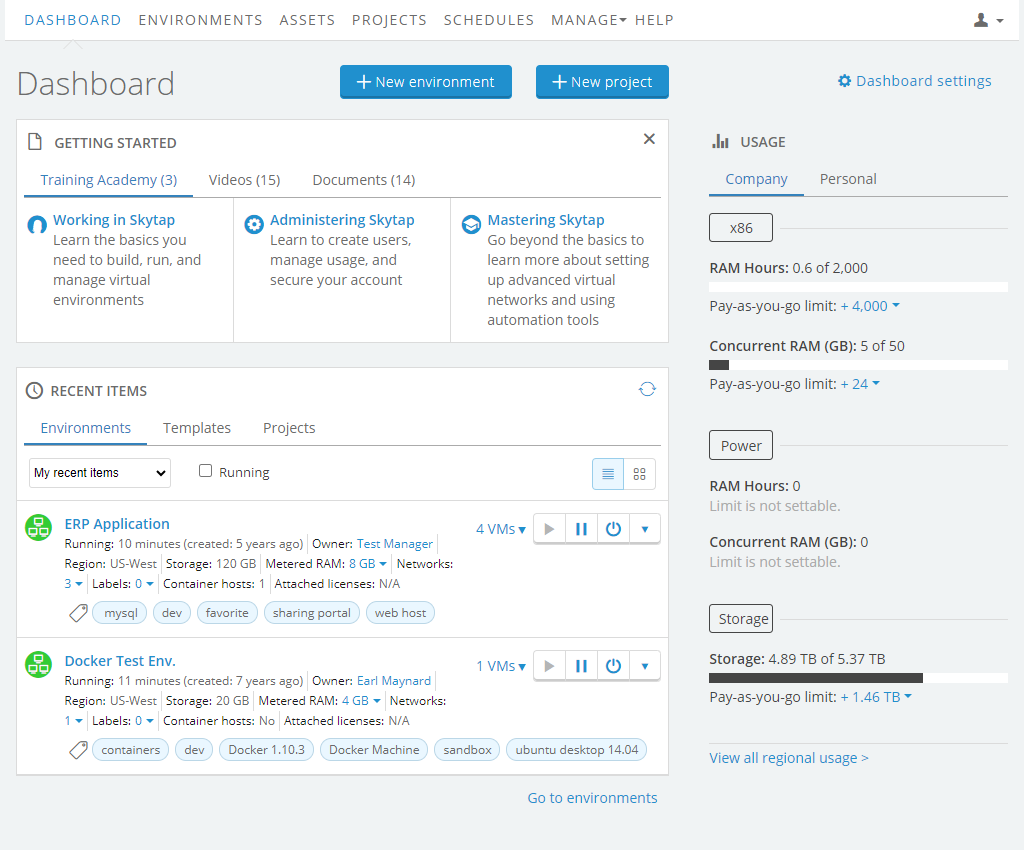Screen dimensions: 1024x850
Task: Click owner Earl Maynard link
Action: tap(394, 682)
